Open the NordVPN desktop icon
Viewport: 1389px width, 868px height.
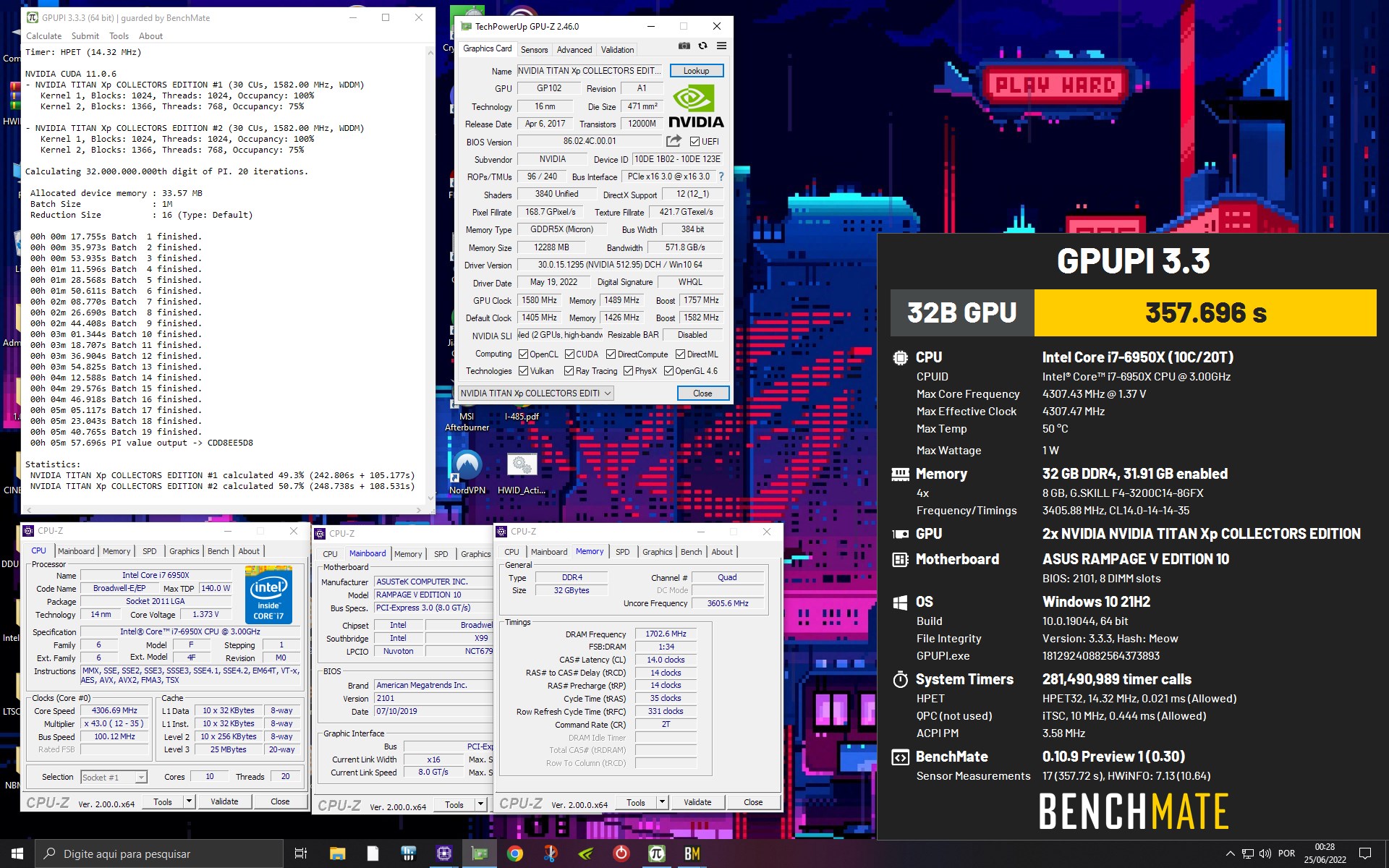[467, 472]
